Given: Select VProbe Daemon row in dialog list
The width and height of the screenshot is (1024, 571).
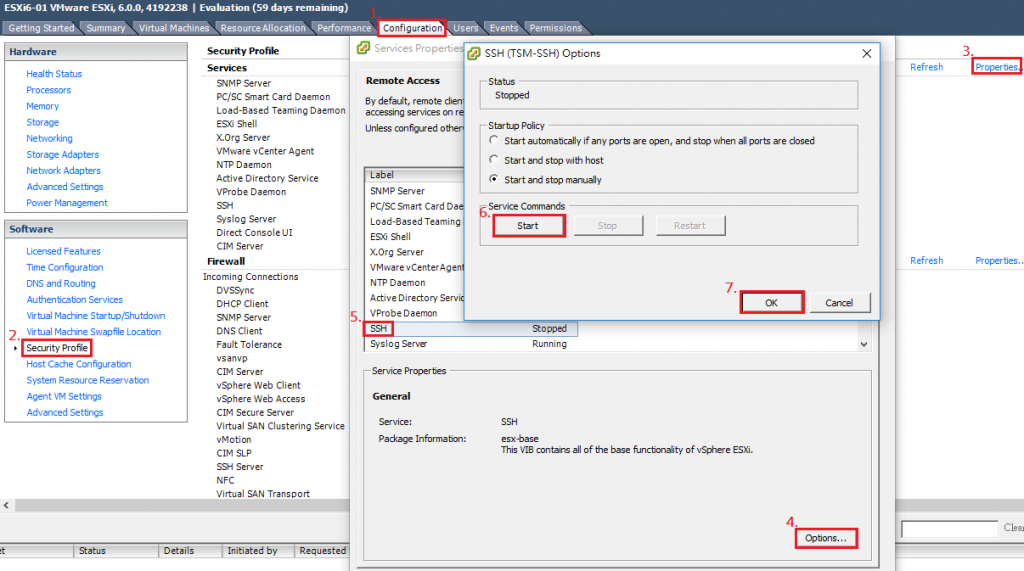Looking at the screenshot, I should (x=415, y=314).
